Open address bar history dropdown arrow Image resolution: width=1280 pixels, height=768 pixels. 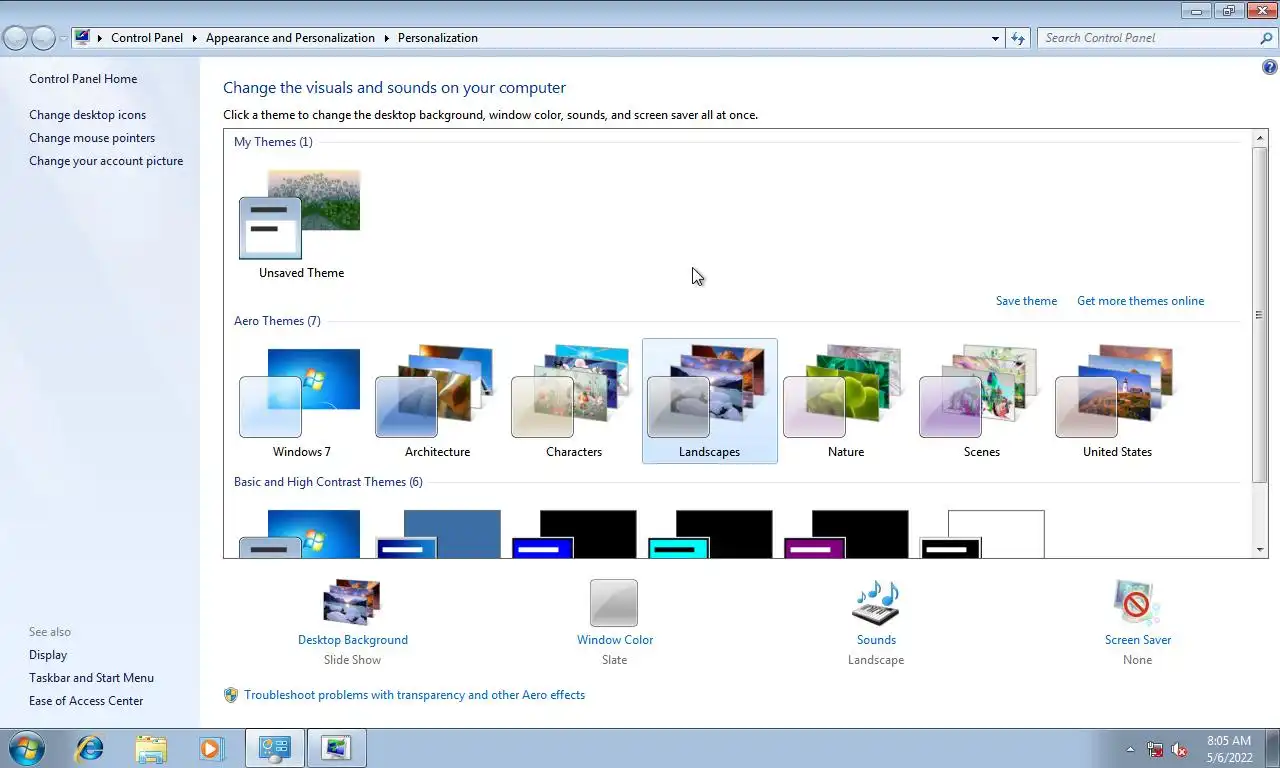coord(995,38)
